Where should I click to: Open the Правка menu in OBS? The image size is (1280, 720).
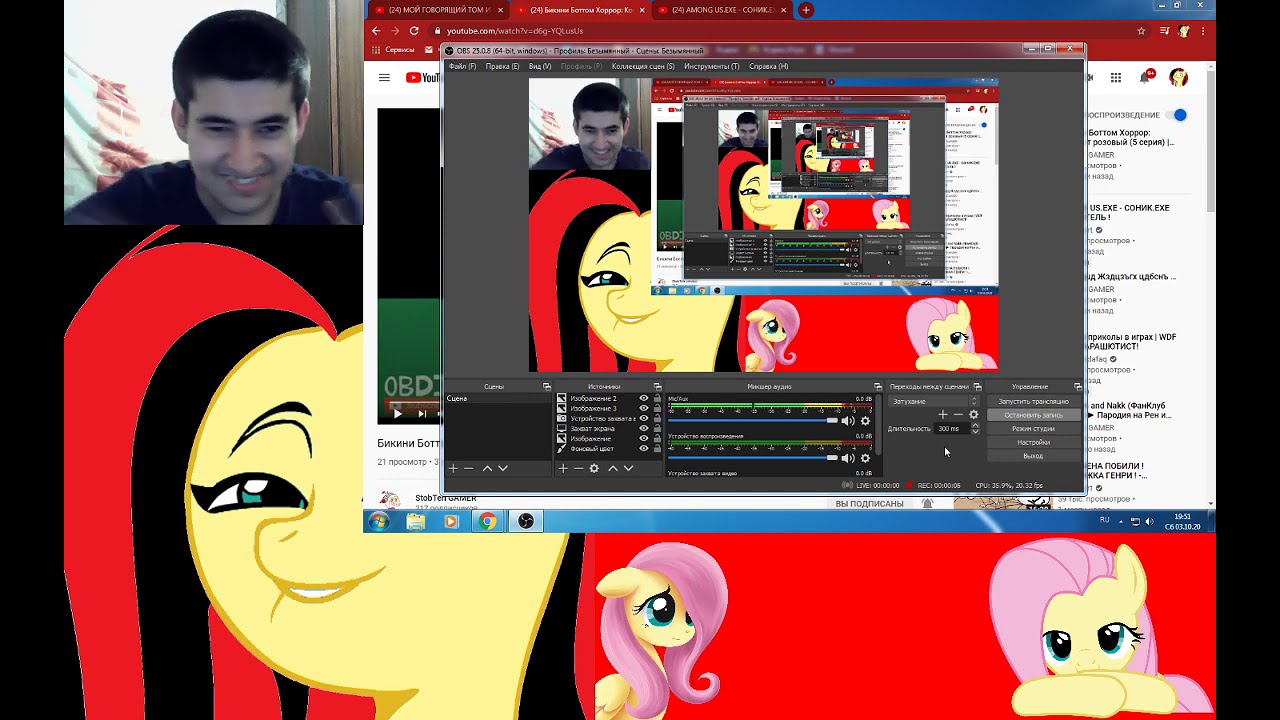click(x=502, y=66)
